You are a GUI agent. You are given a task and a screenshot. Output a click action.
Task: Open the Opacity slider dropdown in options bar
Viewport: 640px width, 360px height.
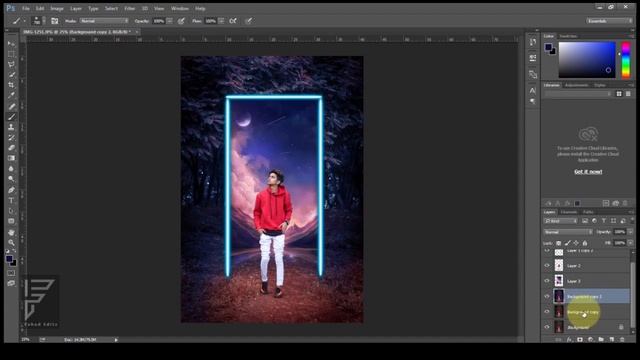(169, 21)
